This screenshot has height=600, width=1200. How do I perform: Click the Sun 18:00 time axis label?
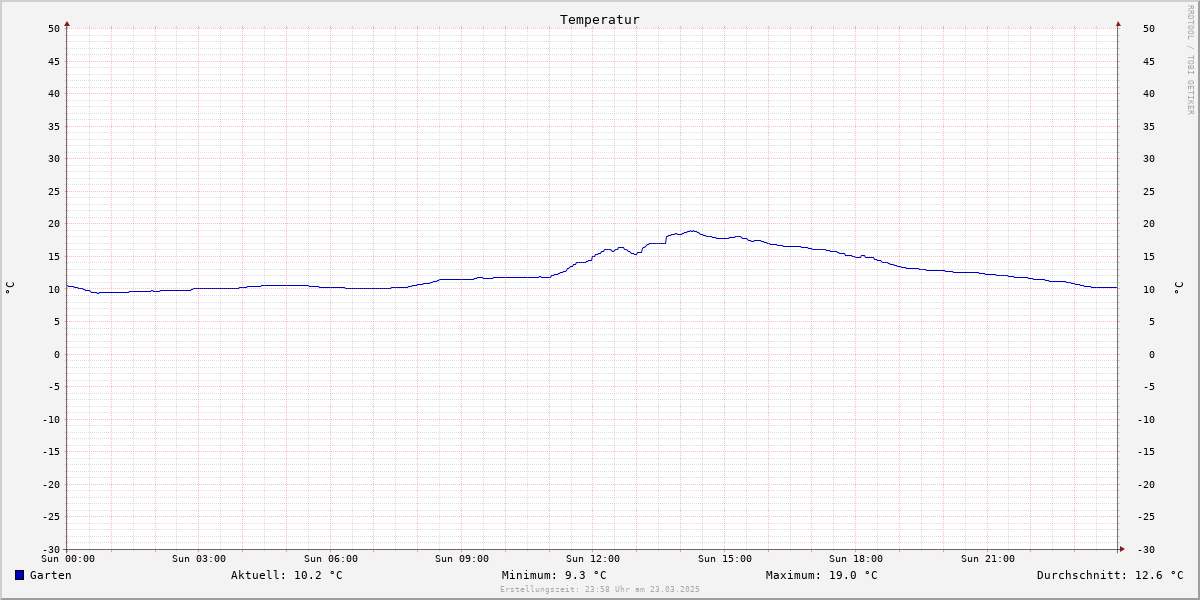(856, 559)
